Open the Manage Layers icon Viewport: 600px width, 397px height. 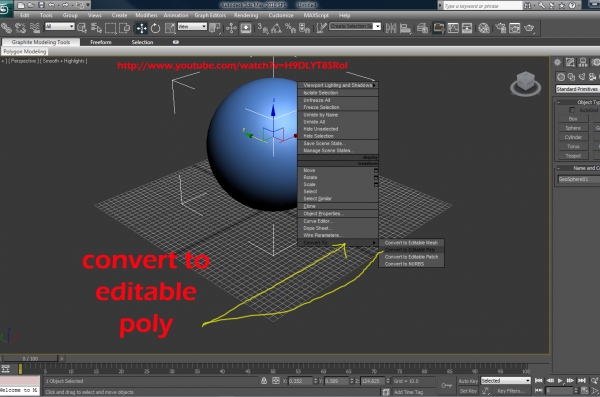coord(422,28)
